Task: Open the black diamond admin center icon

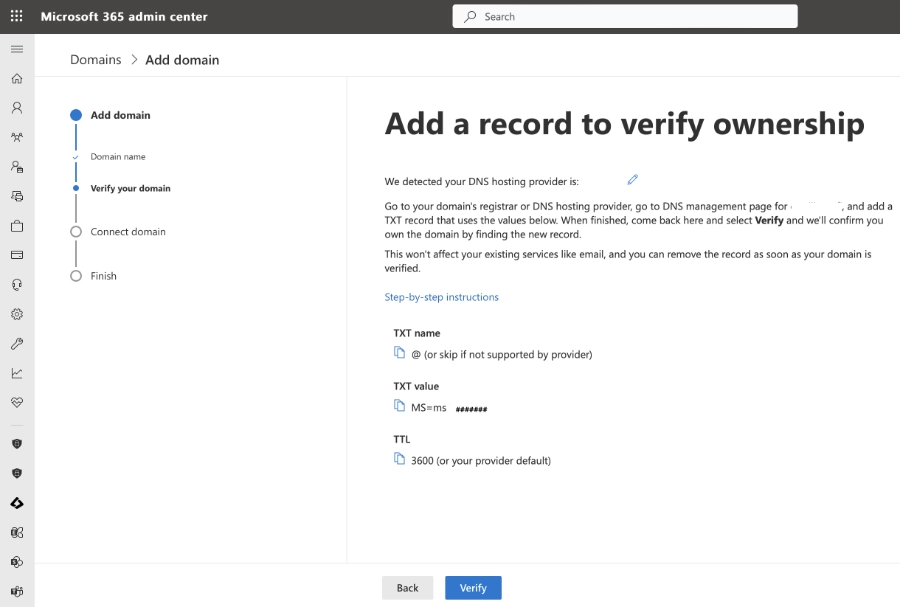Action: 17,503
